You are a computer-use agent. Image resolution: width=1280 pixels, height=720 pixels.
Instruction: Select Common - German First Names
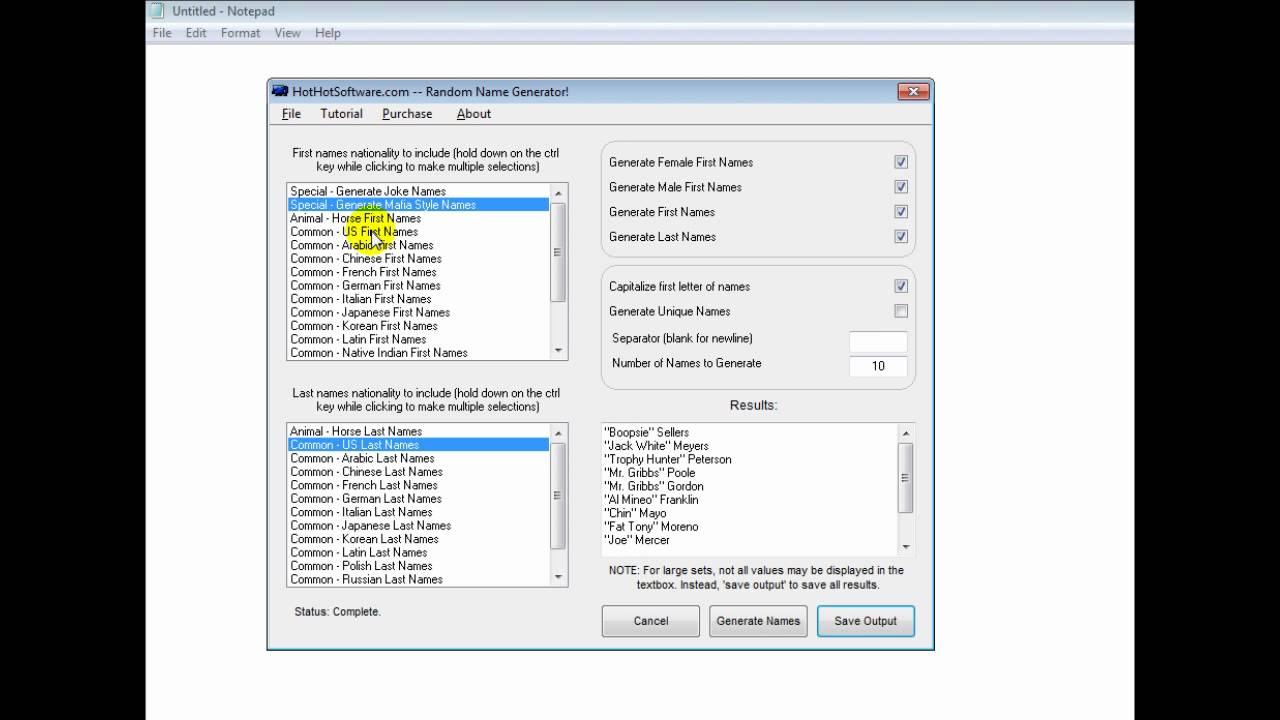[x=418, y=286]
